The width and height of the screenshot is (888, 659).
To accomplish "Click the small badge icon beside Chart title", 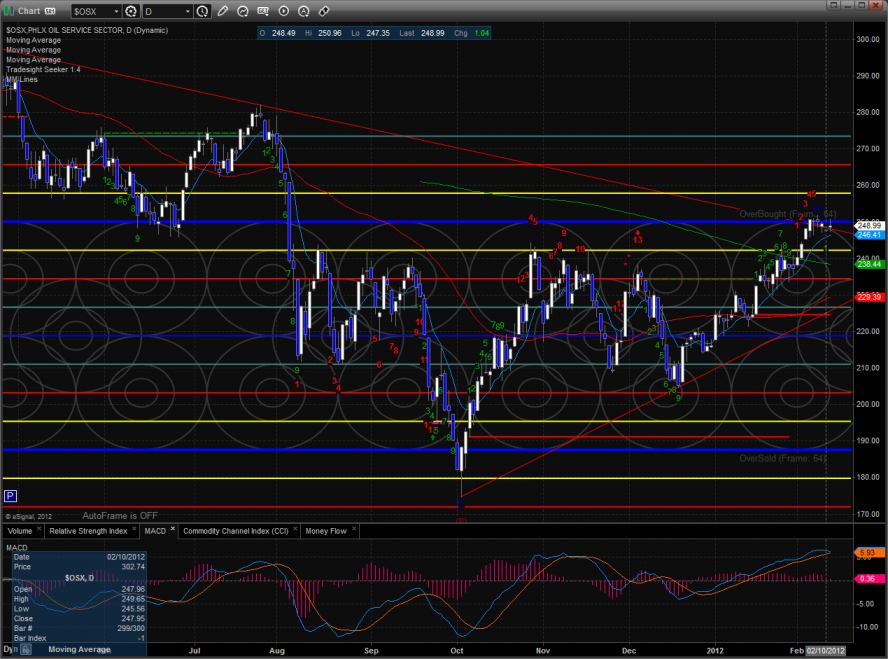I will pos(50,11).
